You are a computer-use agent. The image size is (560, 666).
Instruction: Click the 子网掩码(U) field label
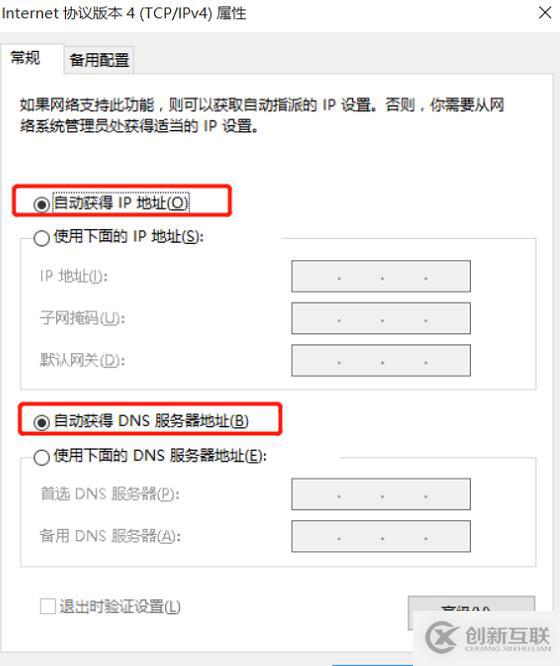coord(82,318)
